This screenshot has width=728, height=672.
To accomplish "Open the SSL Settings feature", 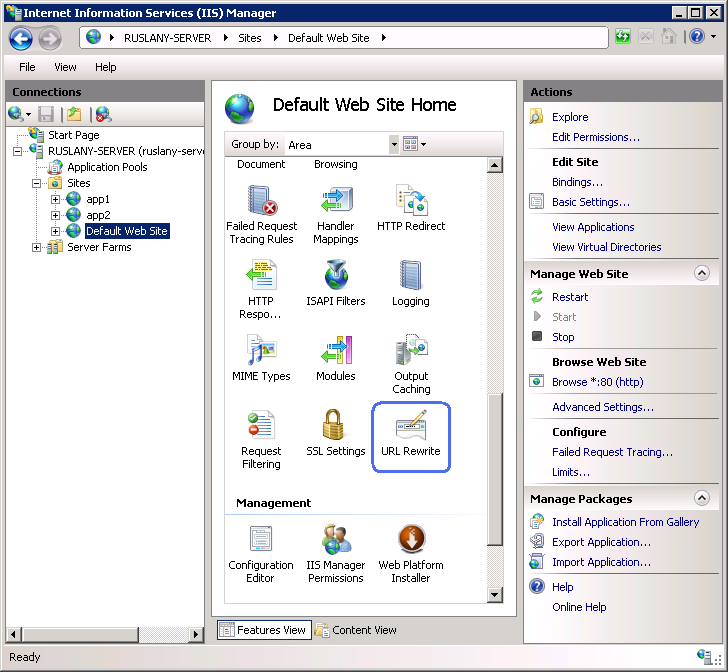I will coord(335,435).
